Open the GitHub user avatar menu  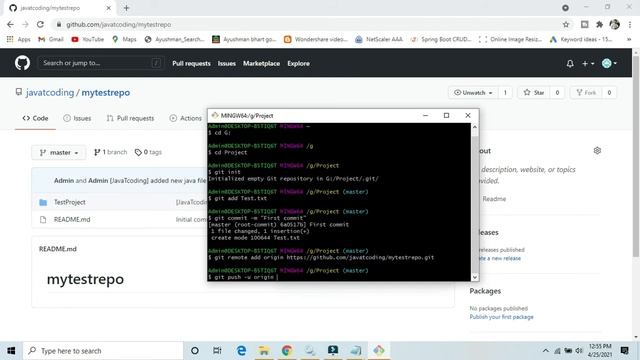point(609,63)
